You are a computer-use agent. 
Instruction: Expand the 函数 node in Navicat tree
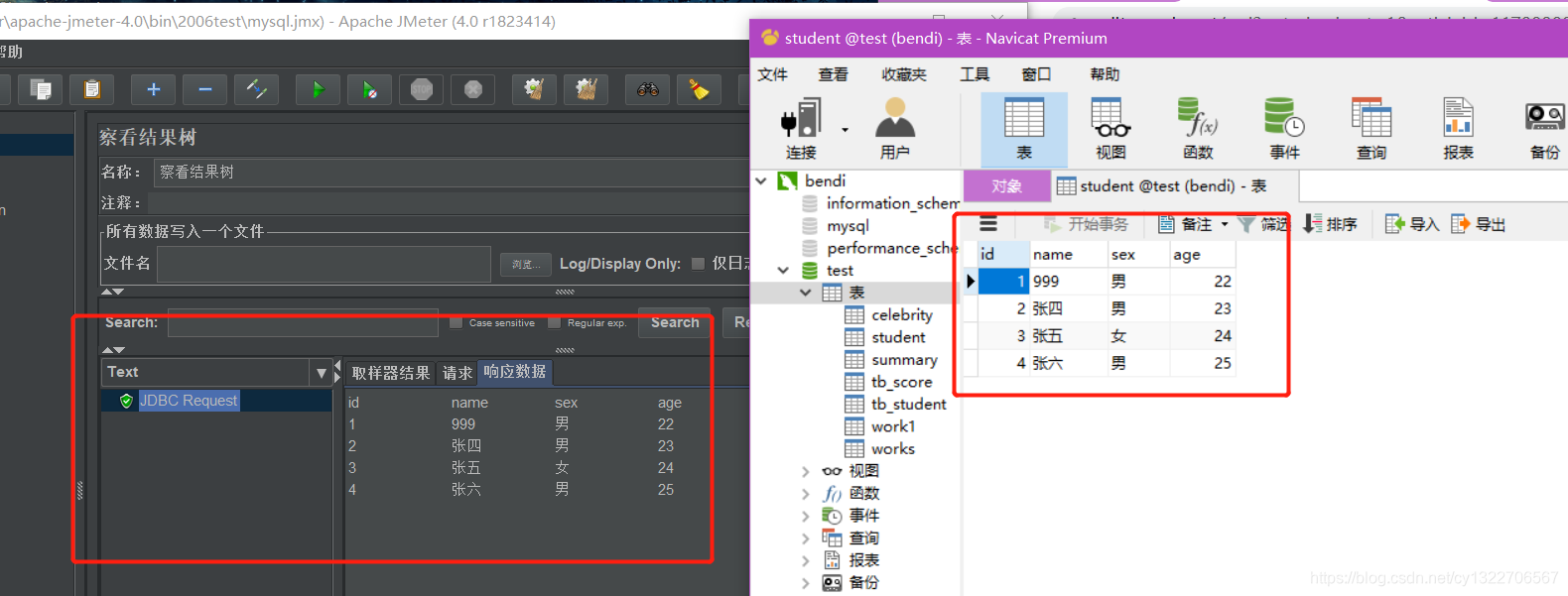coord(806,494)
